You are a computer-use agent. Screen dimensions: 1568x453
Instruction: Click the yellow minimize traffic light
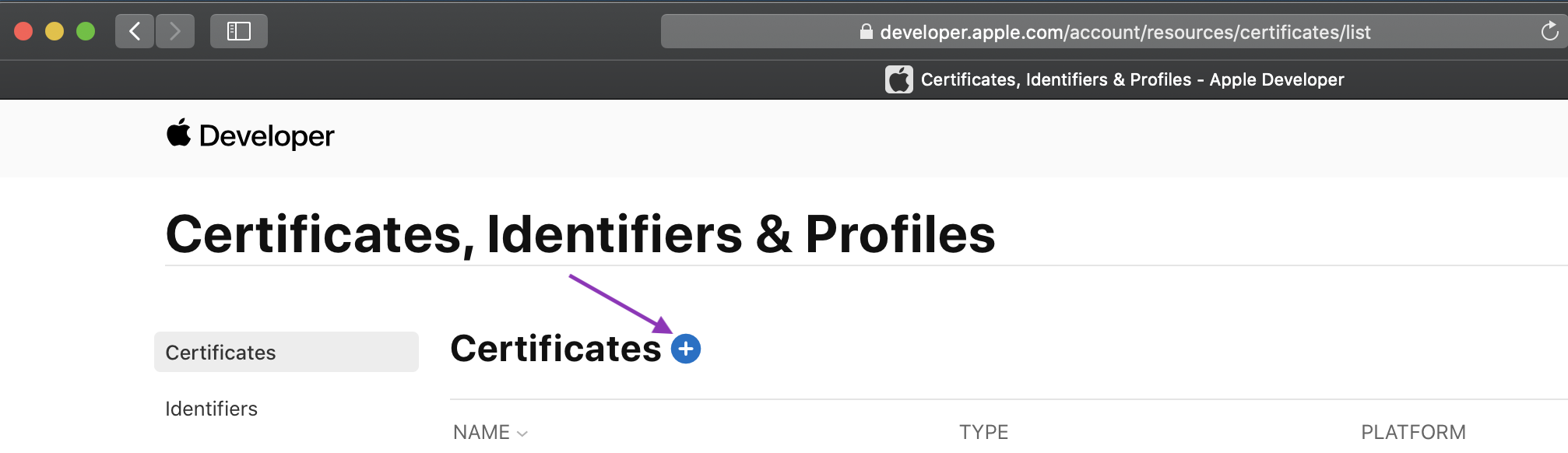tap(54, 31)
